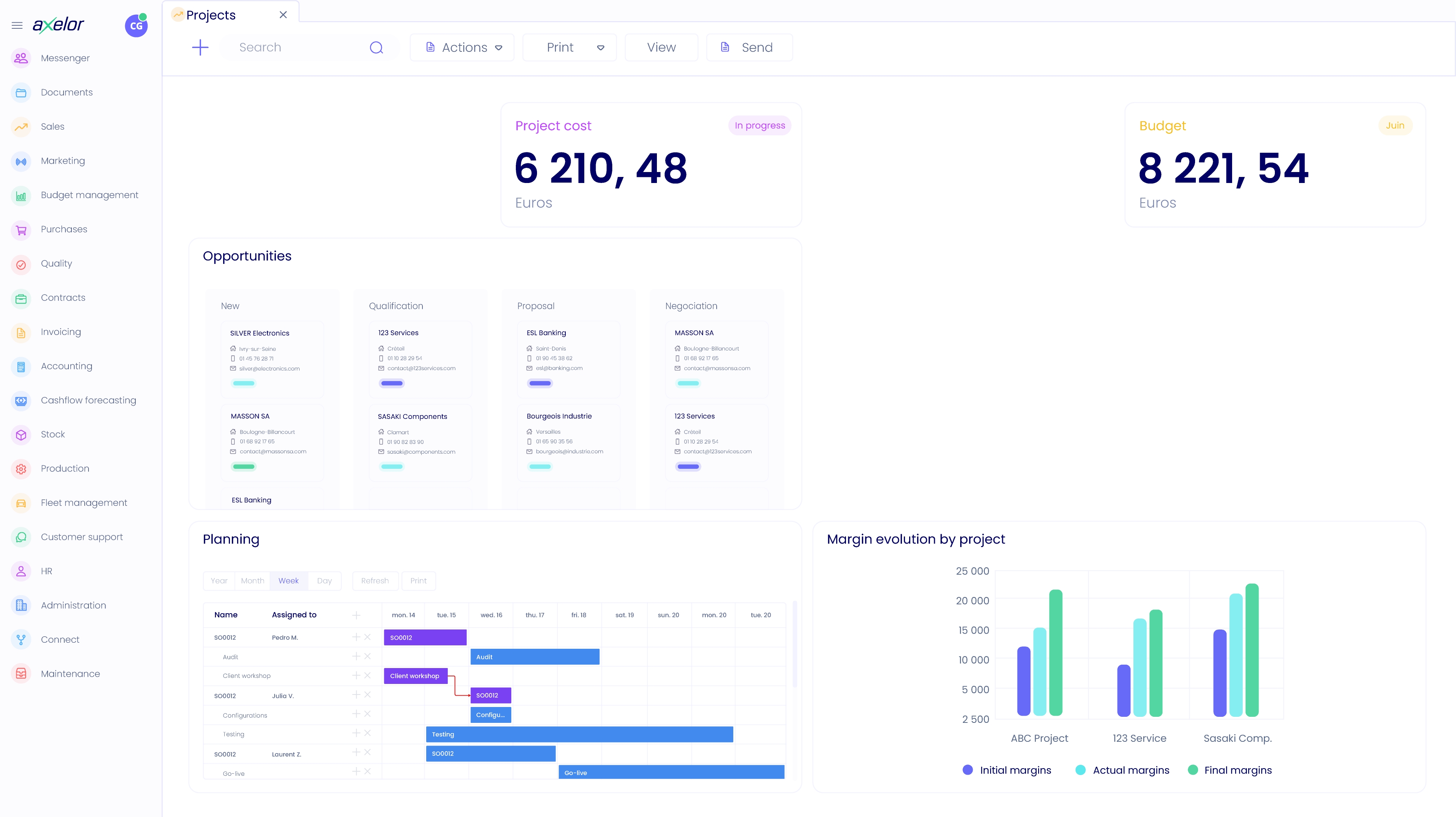Click the plus icon to add new

coord(200,48)
